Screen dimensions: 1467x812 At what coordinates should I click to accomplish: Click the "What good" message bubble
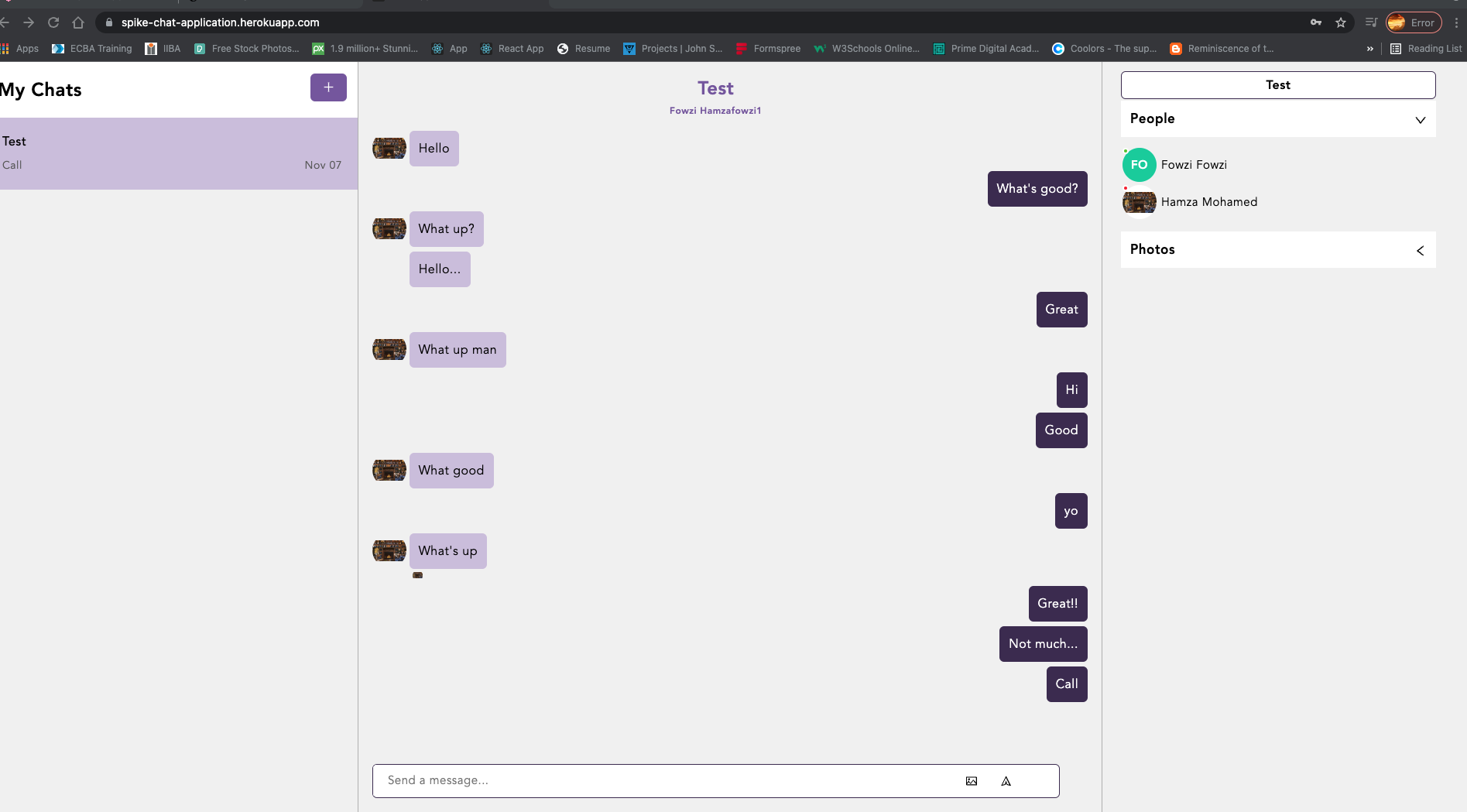[x=451, y=471]
